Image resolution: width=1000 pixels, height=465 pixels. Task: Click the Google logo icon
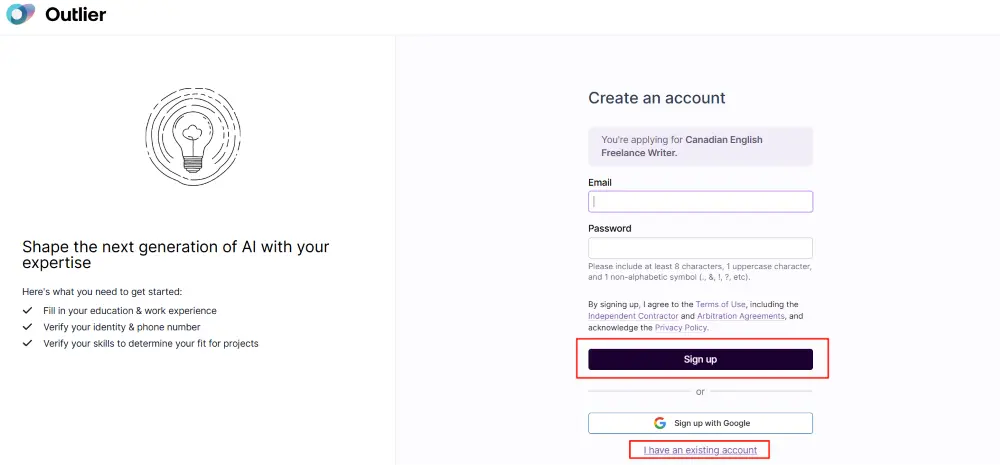coord(659,423)
